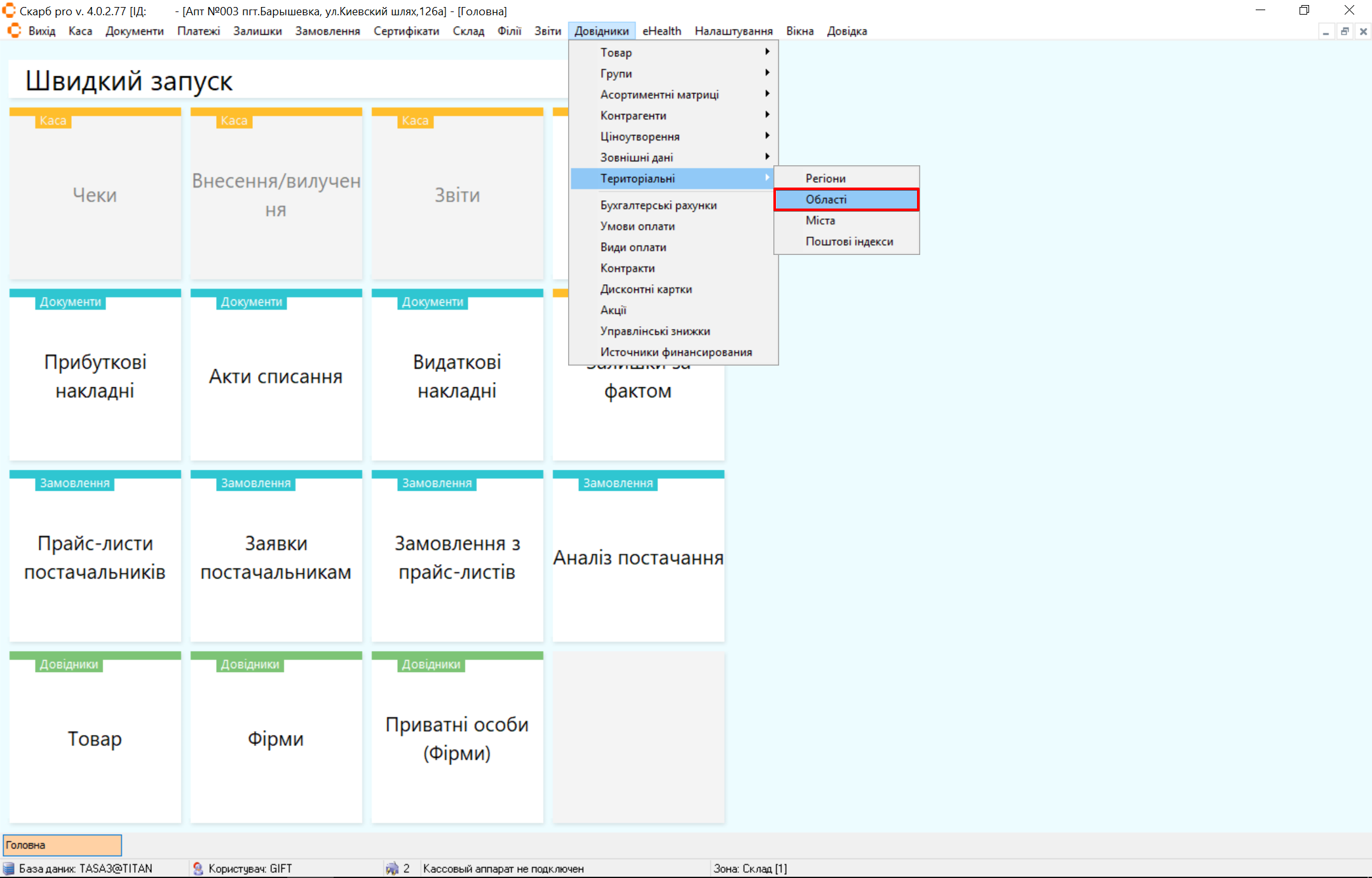Open the Прибуткові накладні tile
Image resolution: width=1372 pixels, height=878 pixels.
[x=95, y=376]
